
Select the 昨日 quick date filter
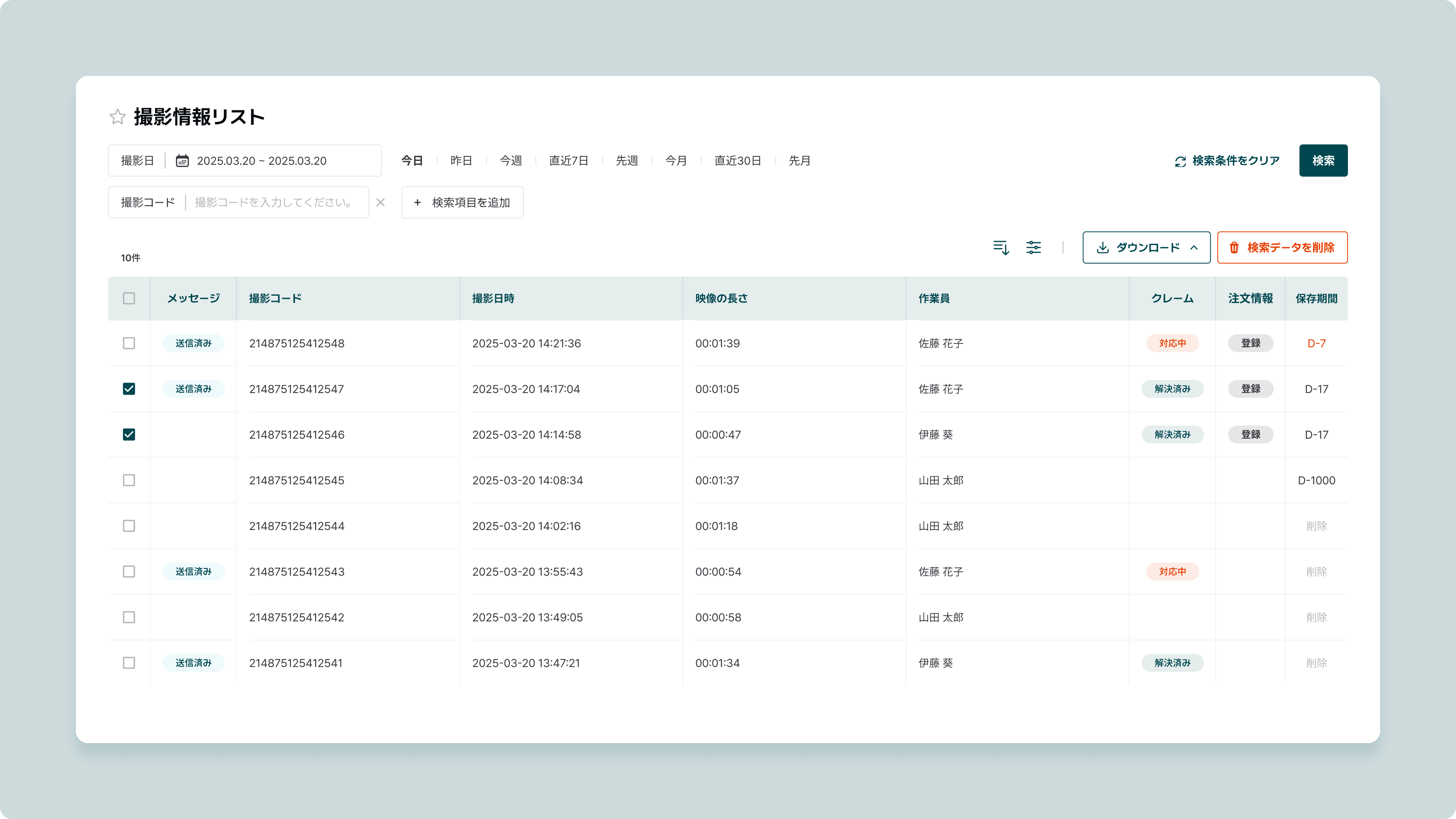tap(461, 160)
